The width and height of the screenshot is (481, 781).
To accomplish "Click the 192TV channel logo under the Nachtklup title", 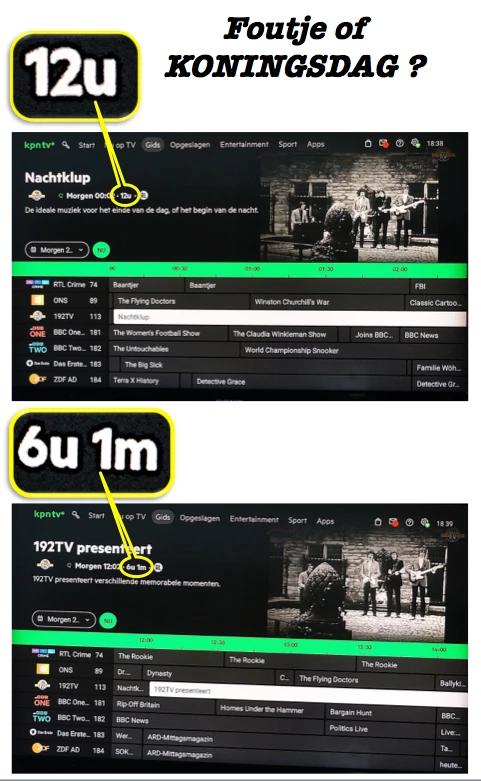I will click(x=37, y=195).
